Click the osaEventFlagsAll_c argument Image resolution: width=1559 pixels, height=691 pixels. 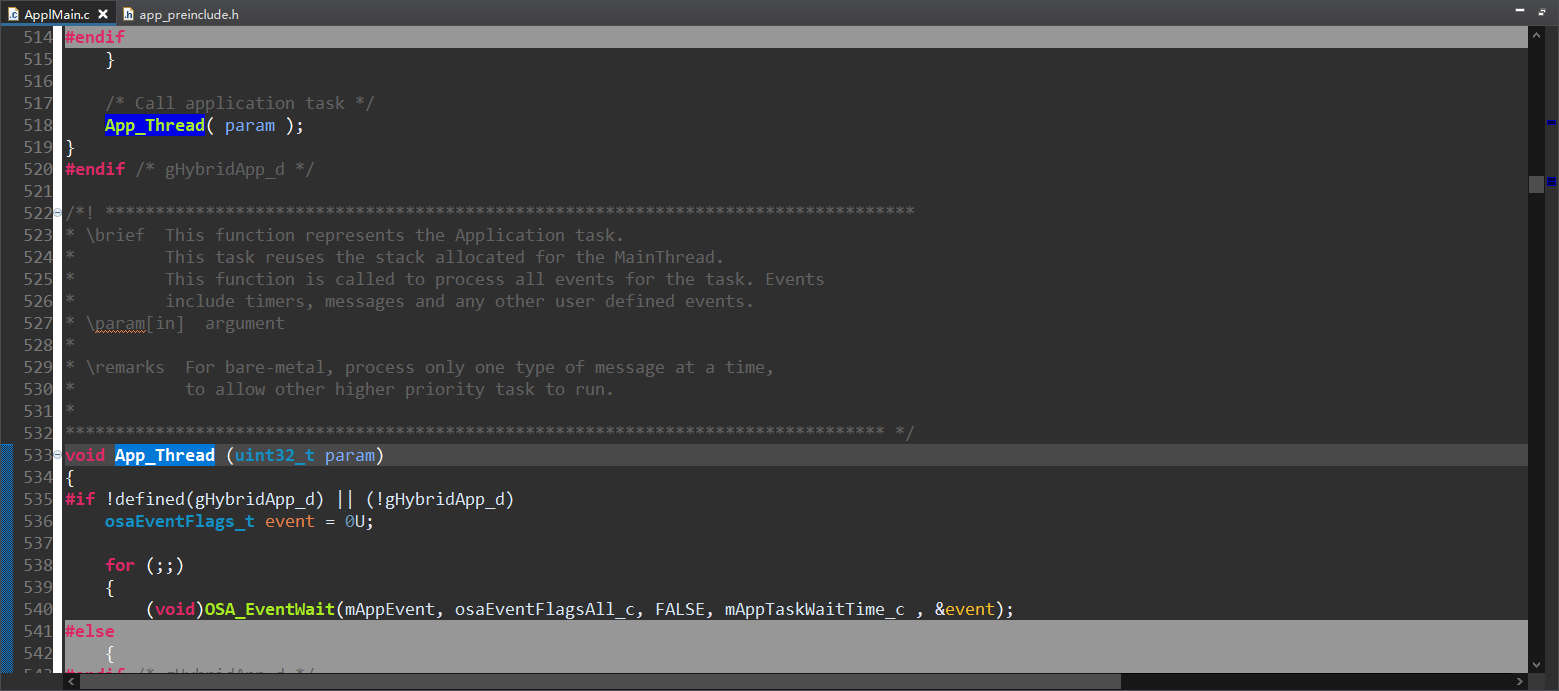click(x=545, y=609)
